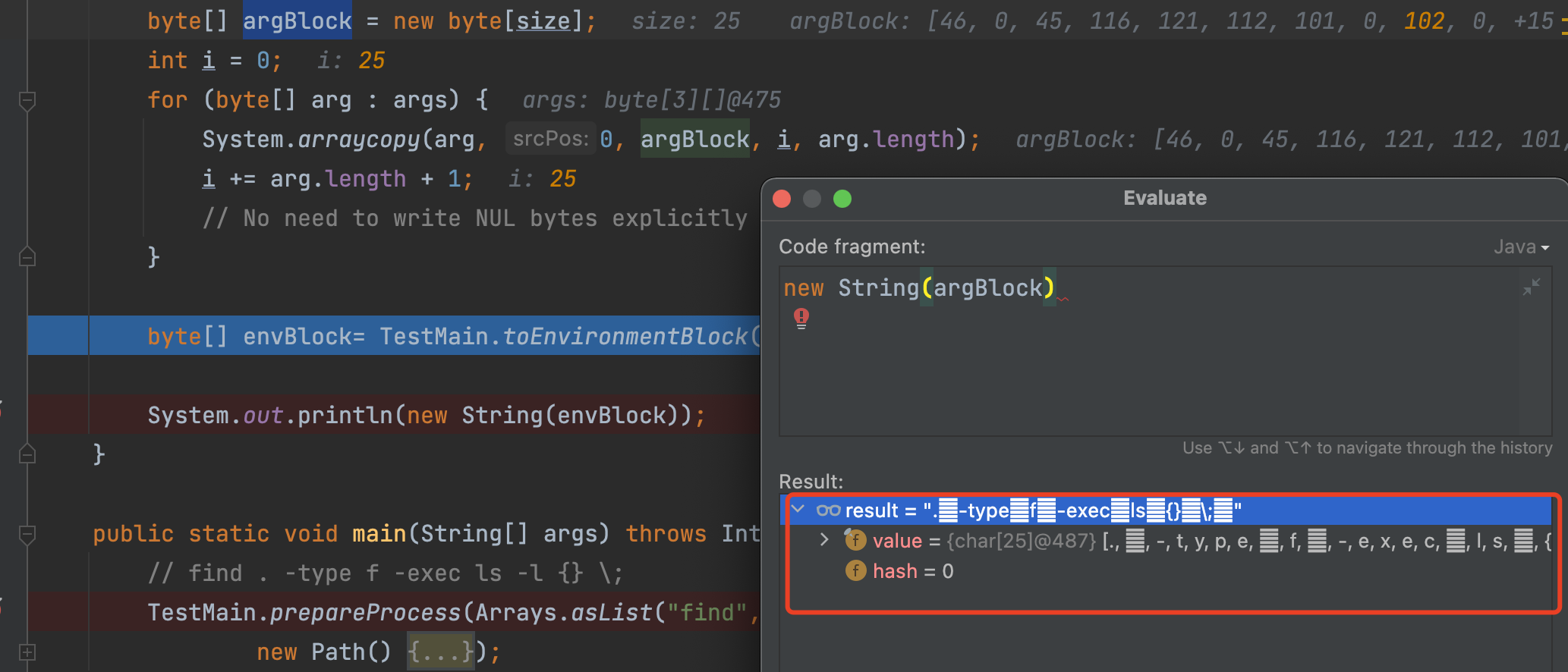This screenshot has width=1568, height=672.
Task: Click the field icon next to hash
Action: click(x=855, y=570)
